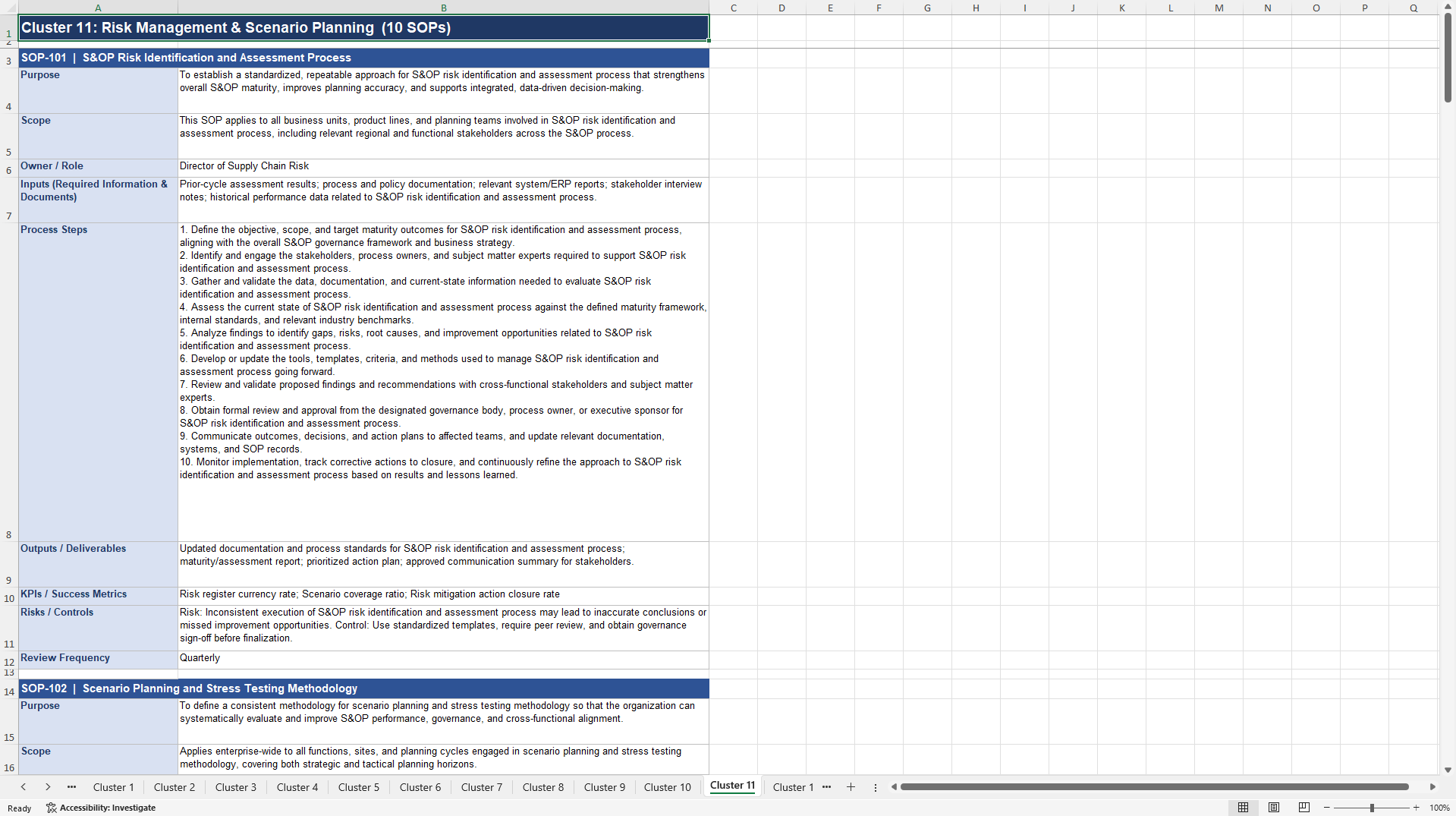Open the Cluster 7 sheet
Image resolution: width=1456 pixels, height=816 pixels.
coord(482,787)
